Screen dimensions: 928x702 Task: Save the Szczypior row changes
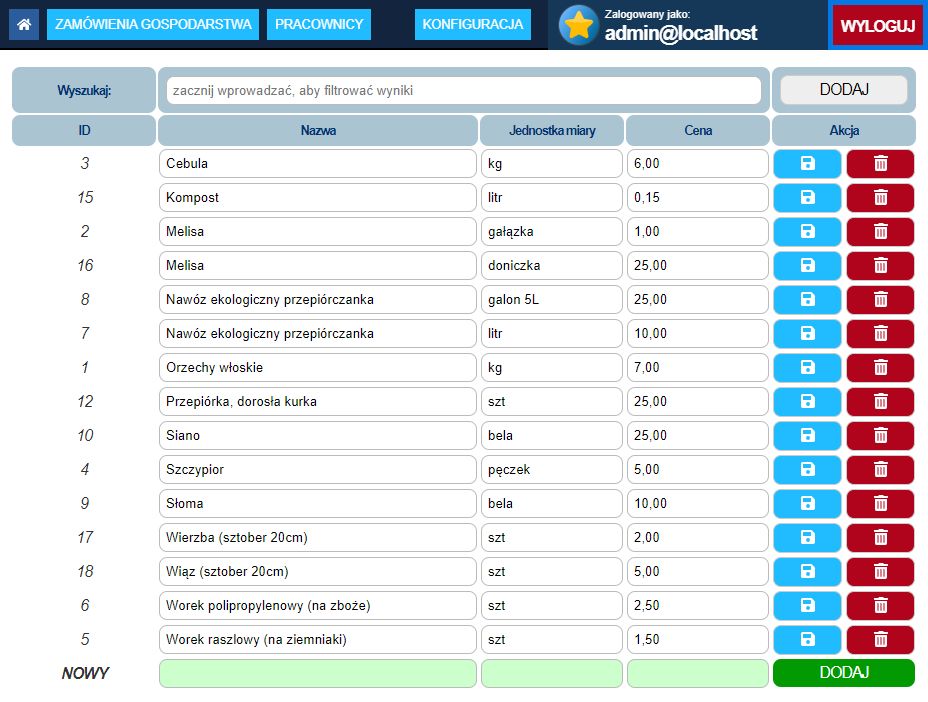807,470
